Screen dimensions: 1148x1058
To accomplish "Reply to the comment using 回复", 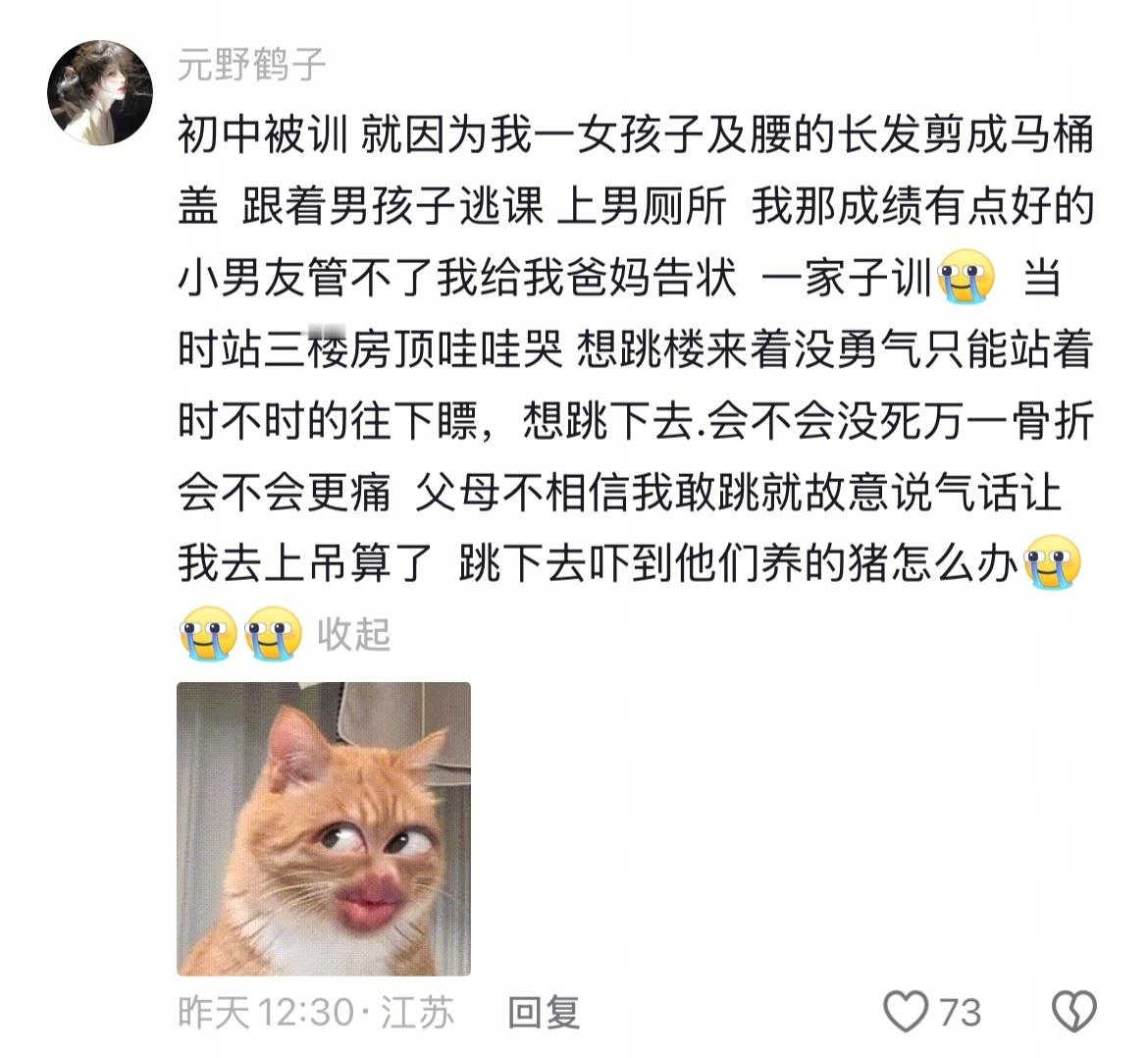I will [544, 1013].
